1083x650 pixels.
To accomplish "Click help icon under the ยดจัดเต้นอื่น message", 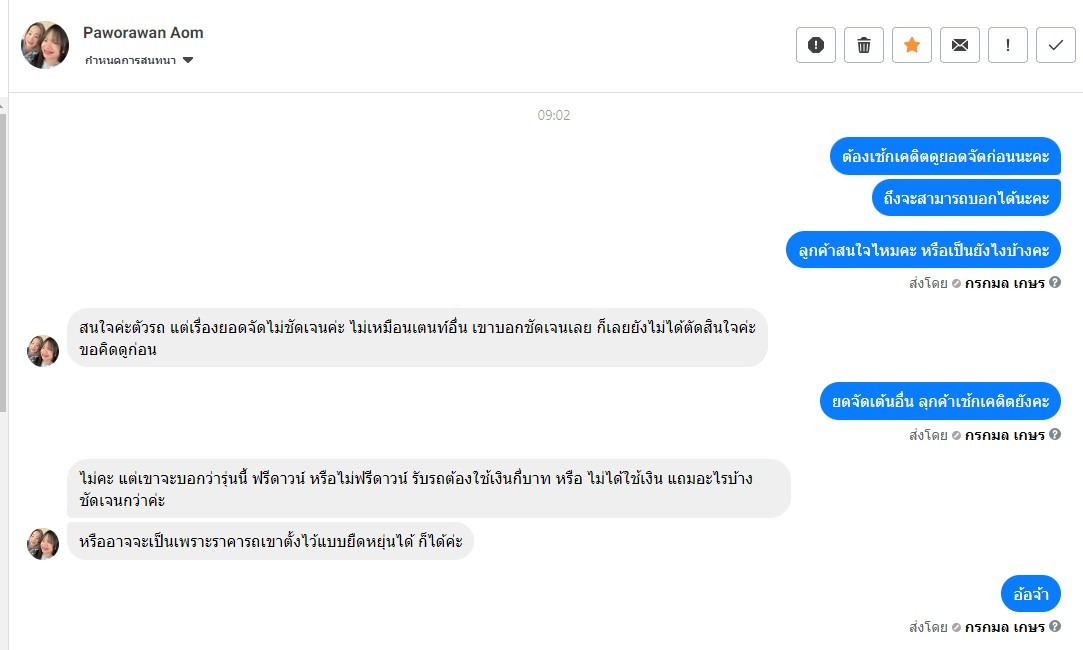I will (1055, 435).
